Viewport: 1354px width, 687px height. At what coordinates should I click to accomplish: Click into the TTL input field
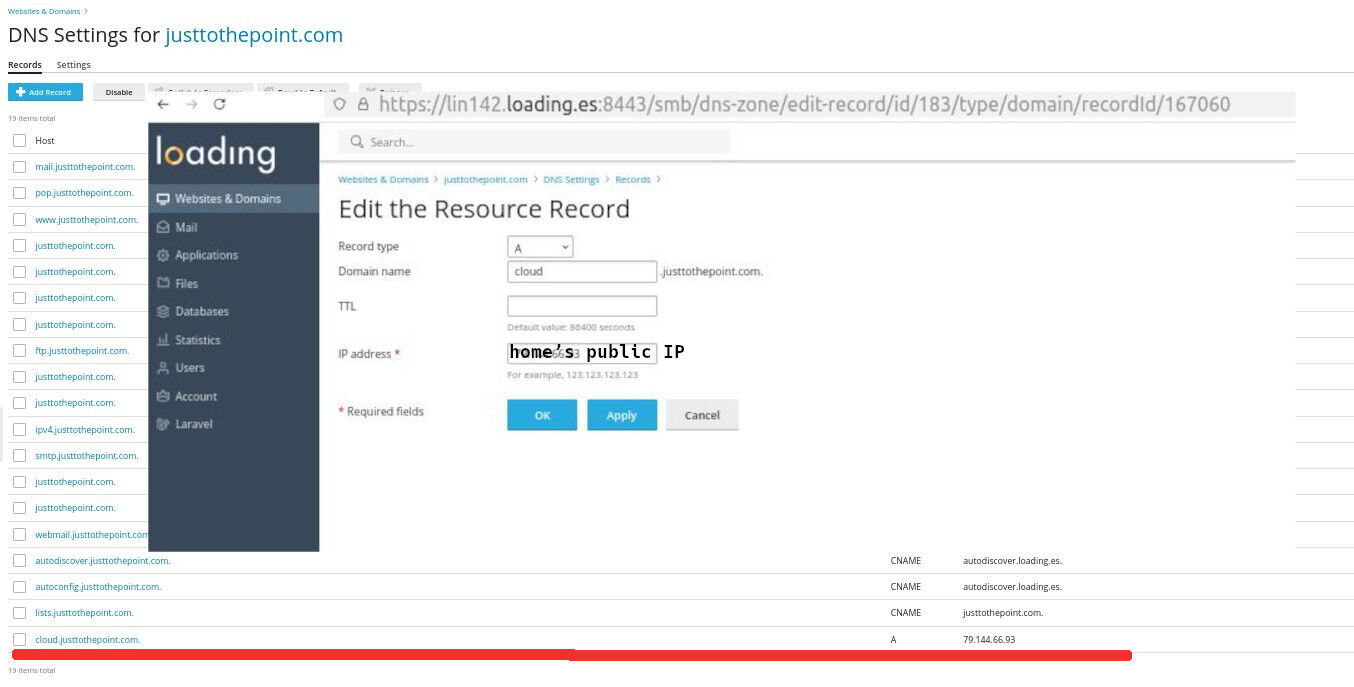click(x=582, y=306)
